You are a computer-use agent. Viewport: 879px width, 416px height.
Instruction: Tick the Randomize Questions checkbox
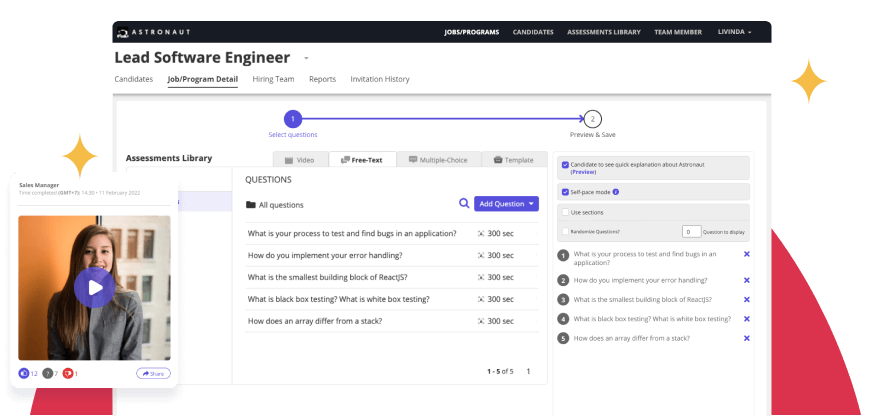click(x=565, y=231)
